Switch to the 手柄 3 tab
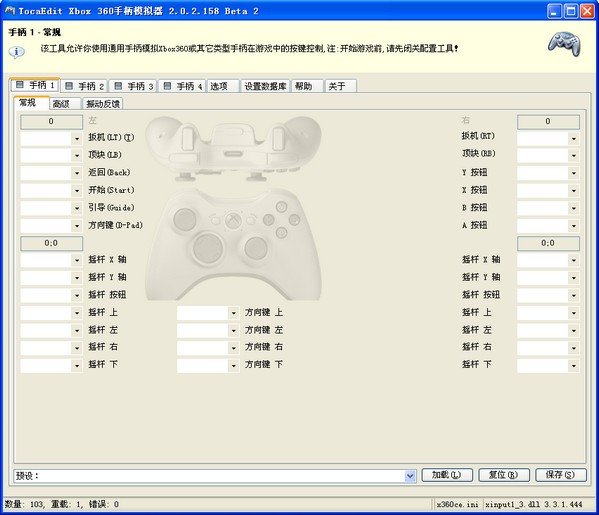 [x=133, y=86]
